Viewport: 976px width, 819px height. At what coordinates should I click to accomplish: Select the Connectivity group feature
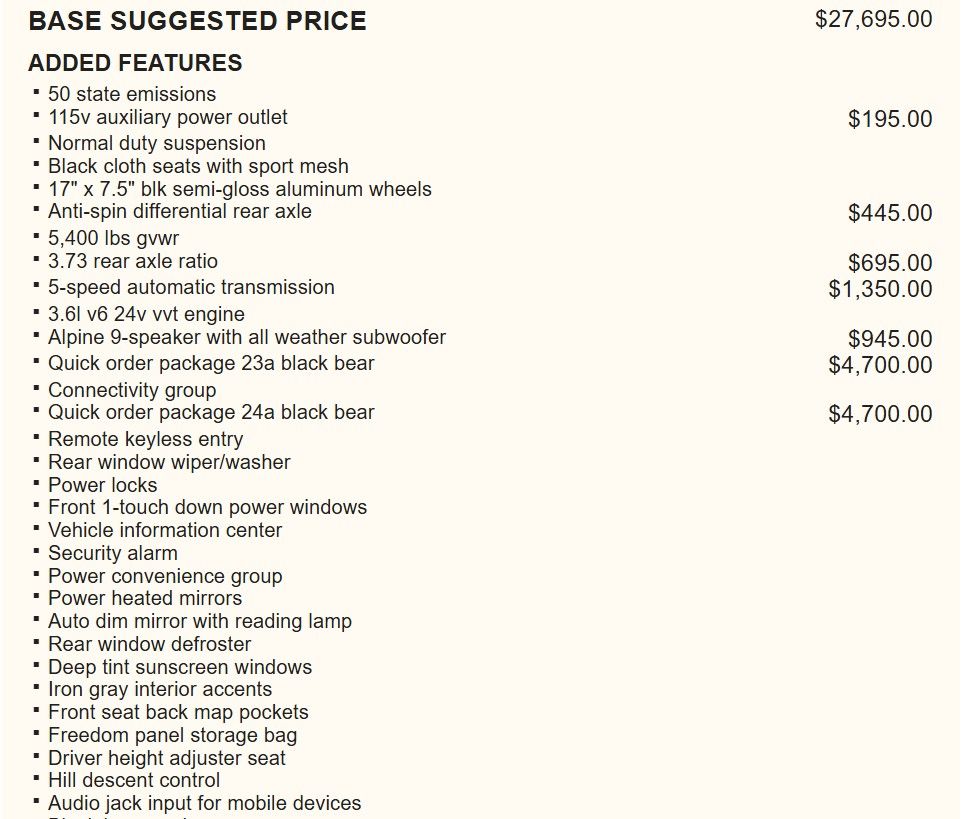131,390
